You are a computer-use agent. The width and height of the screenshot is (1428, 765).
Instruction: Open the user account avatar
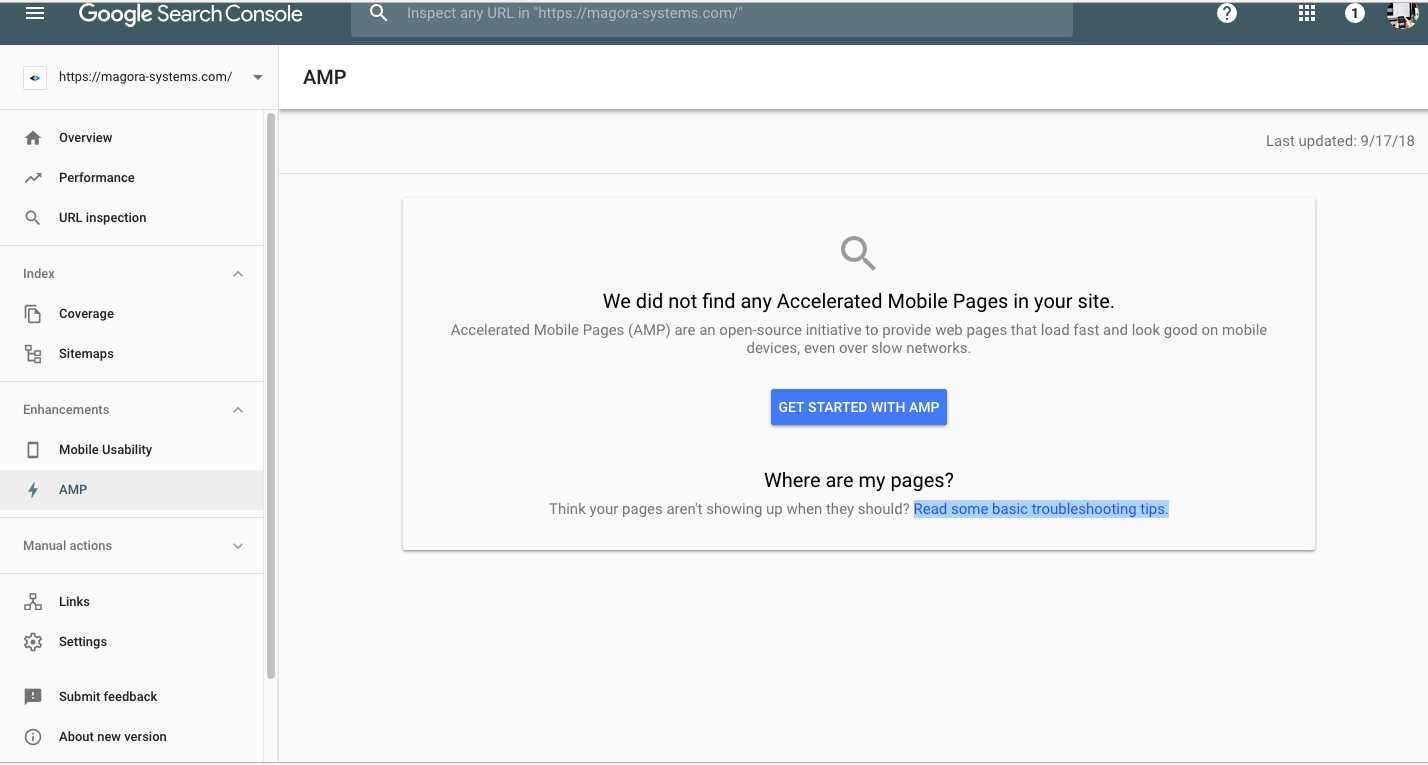tap(1403, 14)
